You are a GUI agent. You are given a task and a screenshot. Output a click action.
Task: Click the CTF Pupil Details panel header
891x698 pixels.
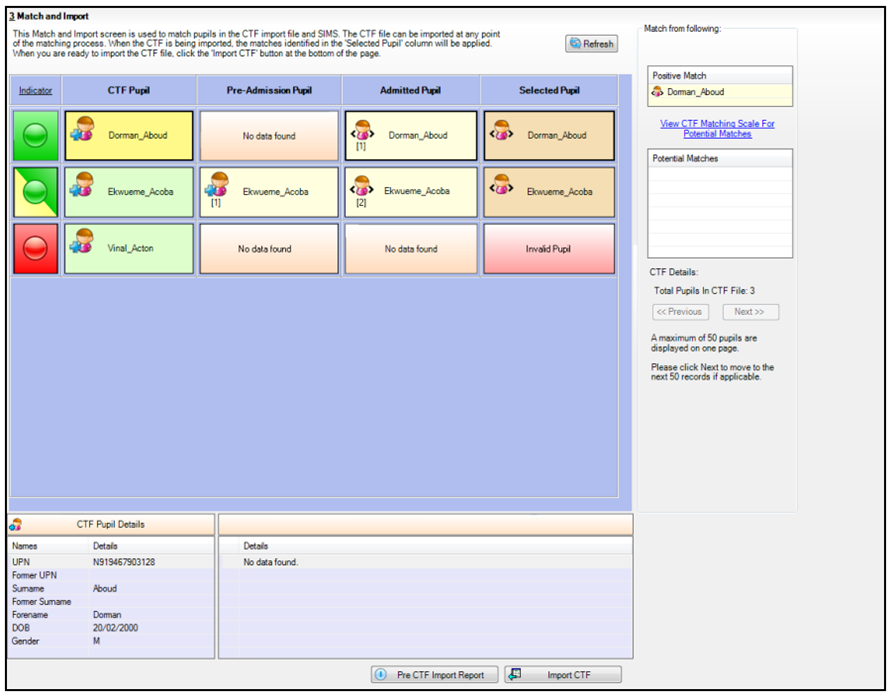(111, 524)
